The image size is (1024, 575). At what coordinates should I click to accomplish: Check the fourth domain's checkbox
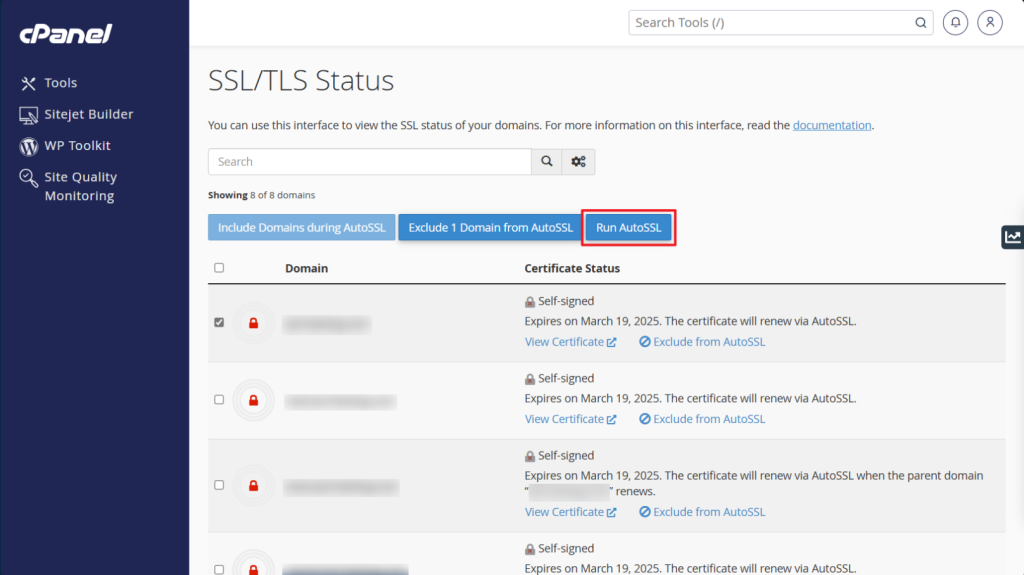tap(219, 570)
